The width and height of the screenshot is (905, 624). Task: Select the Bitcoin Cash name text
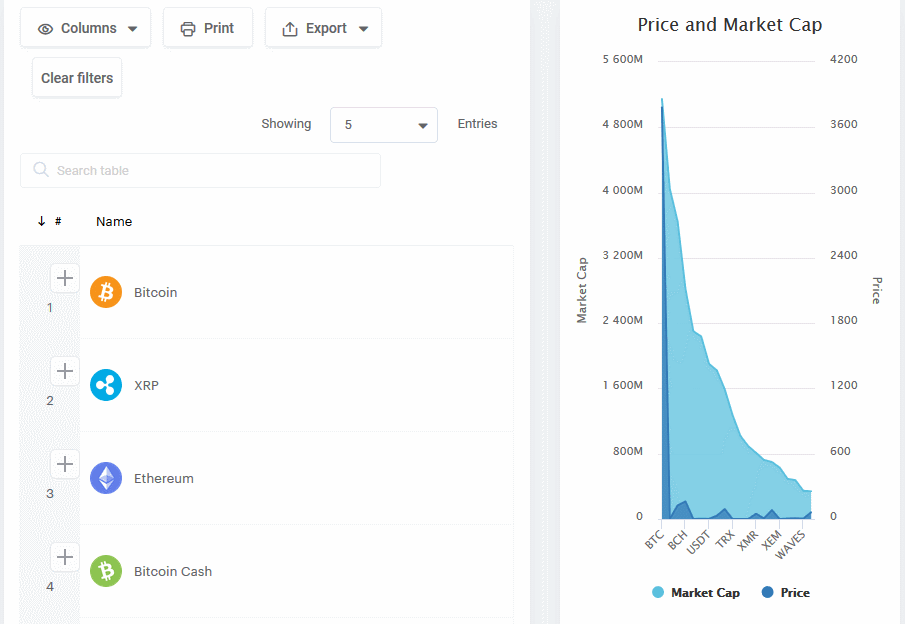[173, 571]
